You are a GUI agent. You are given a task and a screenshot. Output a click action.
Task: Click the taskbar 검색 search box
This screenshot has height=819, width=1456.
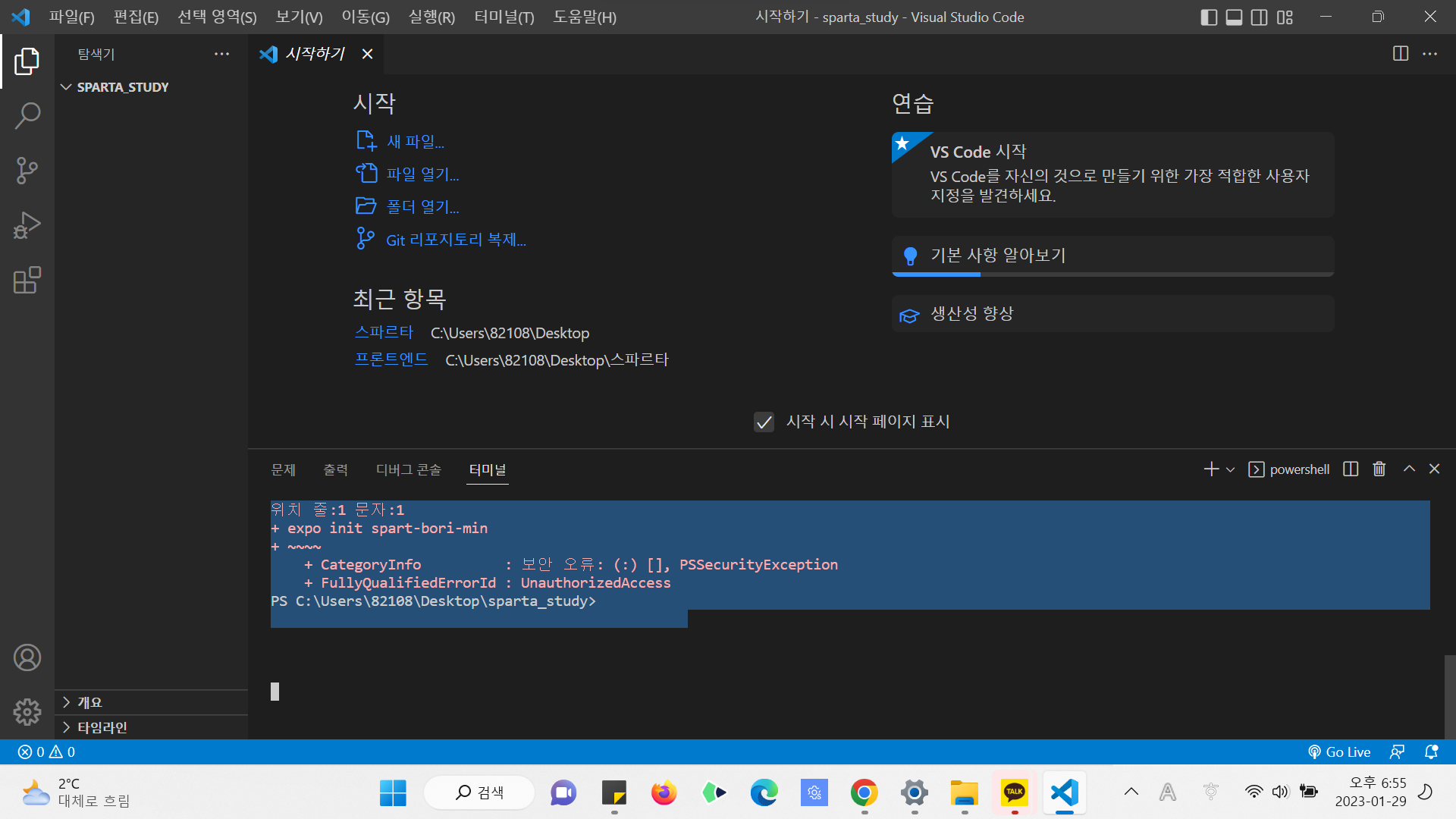pyautogui.click(x=479, y=792)
